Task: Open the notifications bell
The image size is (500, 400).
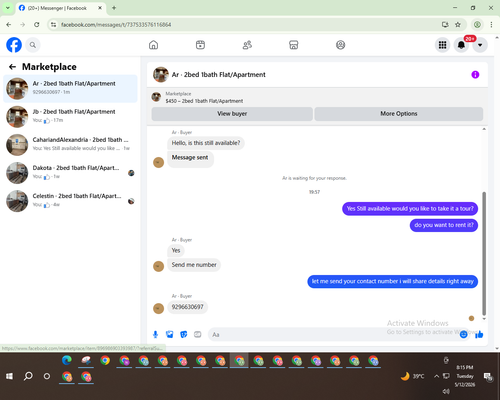Action: click(x=461, y=45)
